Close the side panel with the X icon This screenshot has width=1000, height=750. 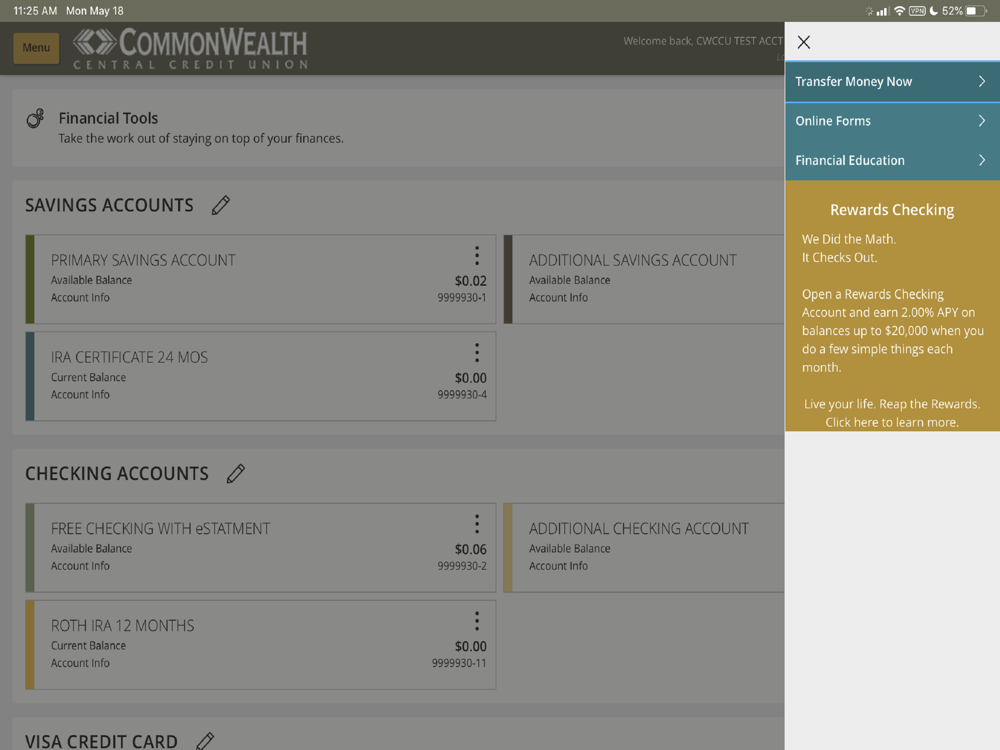804,42
